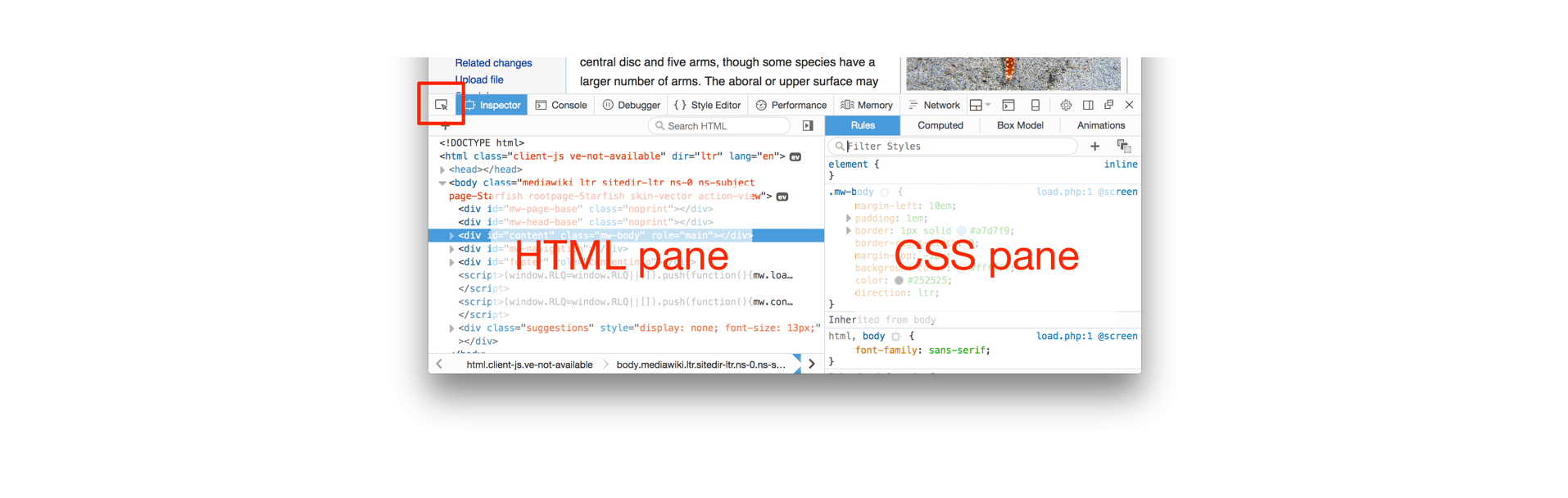Expand the border shorthand property
The width and height of the screenshot is (1568, 498).
pyautogui.click(x=848, y=231)
